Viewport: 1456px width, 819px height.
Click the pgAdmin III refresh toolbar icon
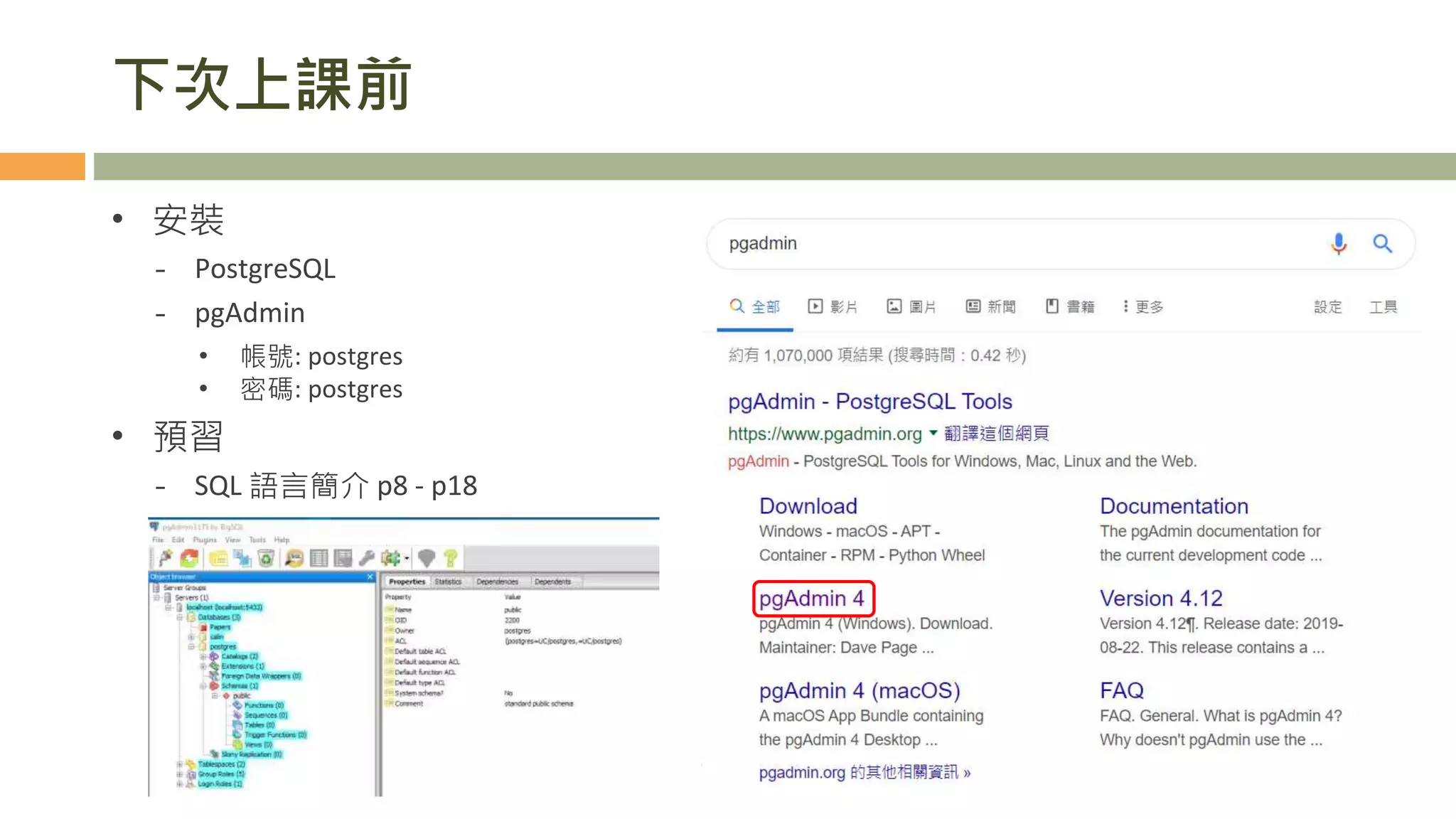click(190, 558)
